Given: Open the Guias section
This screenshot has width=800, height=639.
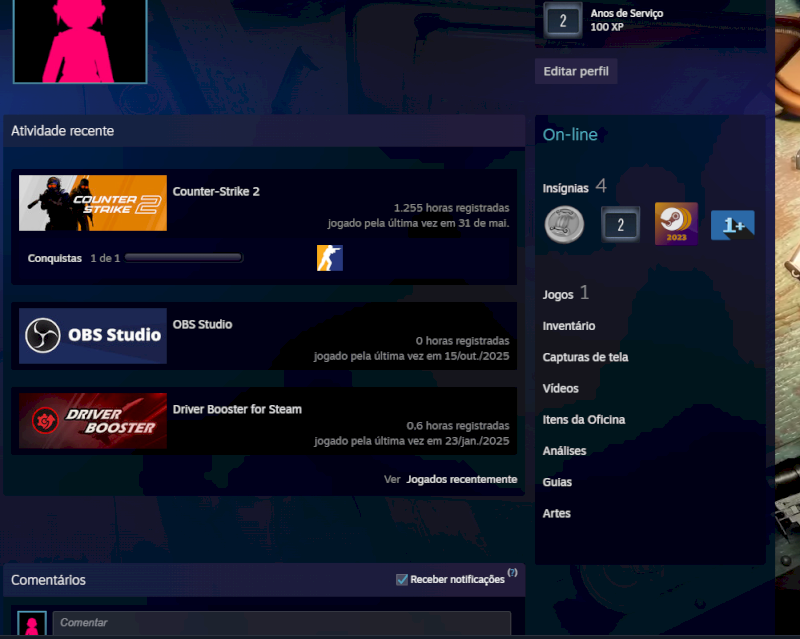Looking at the screenshot, I should point(557,482).
